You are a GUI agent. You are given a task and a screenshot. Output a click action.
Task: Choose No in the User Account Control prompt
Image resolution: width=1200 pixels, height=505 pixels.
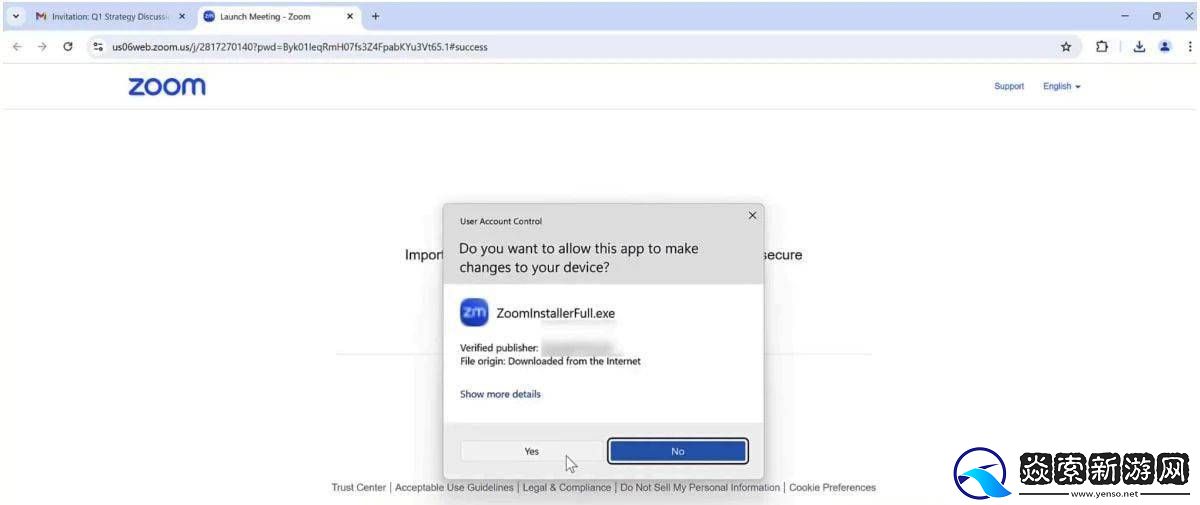[x=678, y=451]
